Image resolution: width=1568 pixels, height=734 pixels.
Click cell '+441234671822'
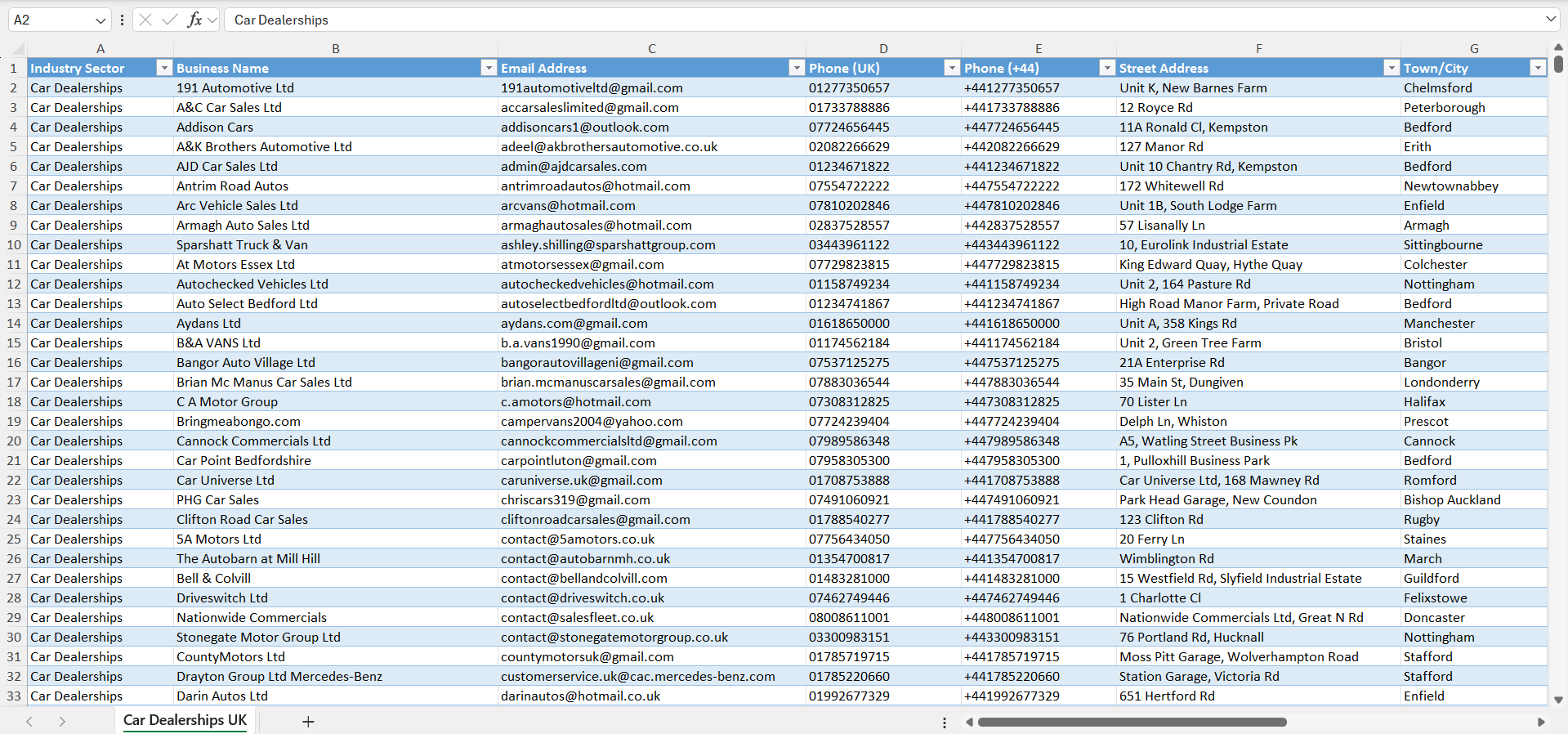point(1039,166)
